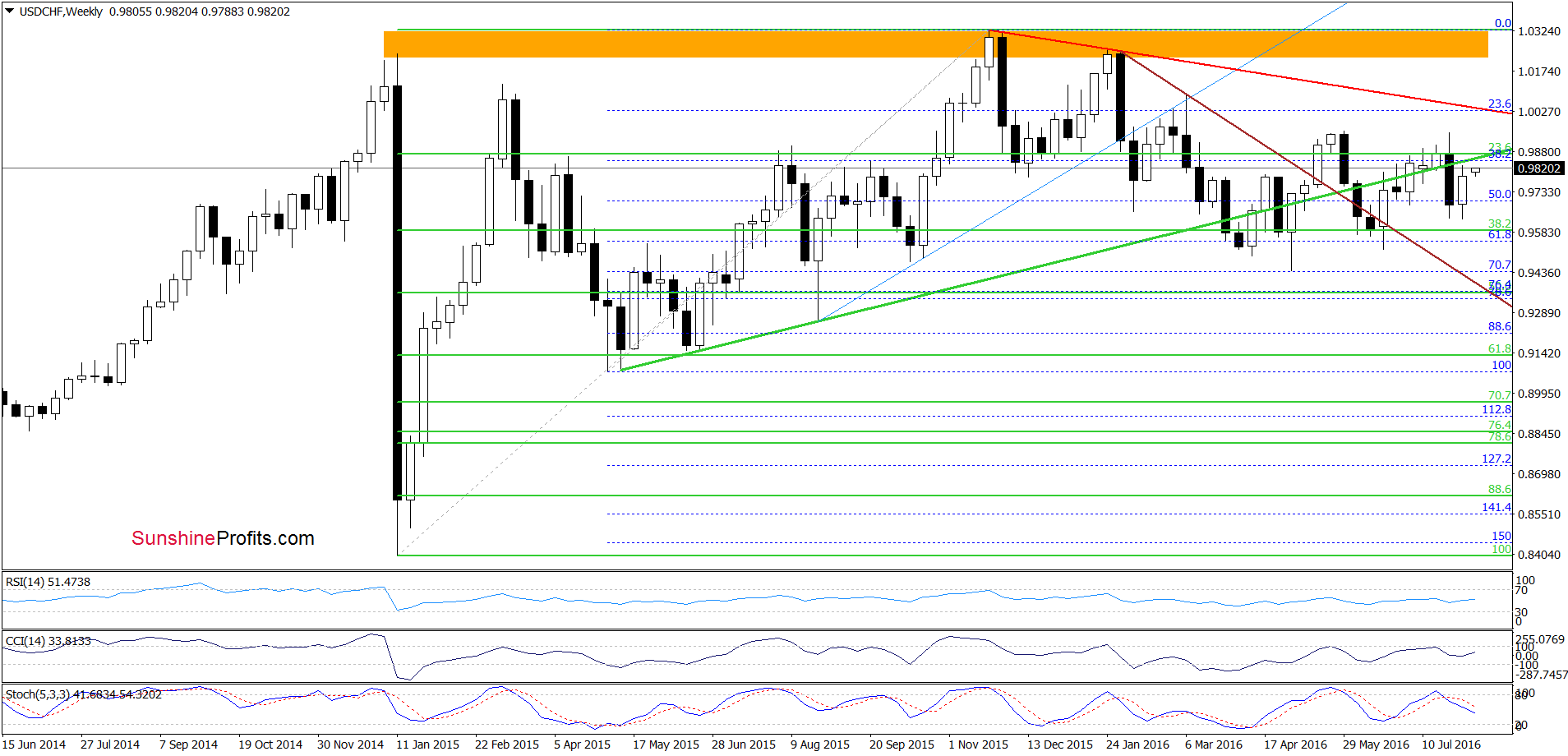Select the blue 150 Fibonacci extension label
Viewport: 1568px width, 756px height.
click(x=1501, y=536)
